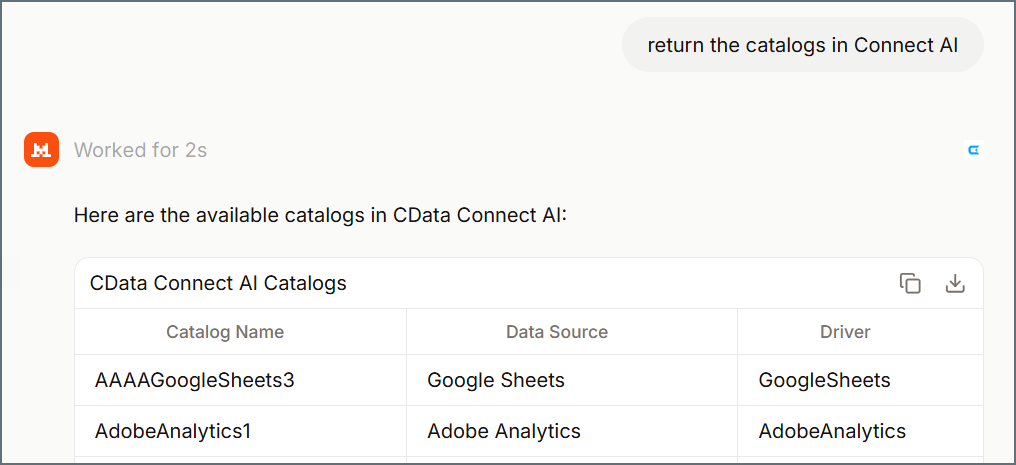Expand the 'Worked for 2s' details
The image size is (1016, 465).
140,150
